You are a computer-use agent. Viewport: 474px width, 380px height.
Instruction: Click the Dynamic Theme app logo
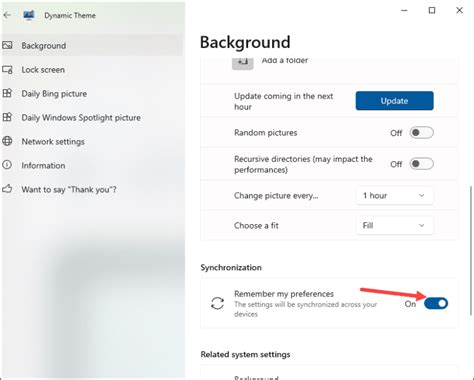(29, 15)
